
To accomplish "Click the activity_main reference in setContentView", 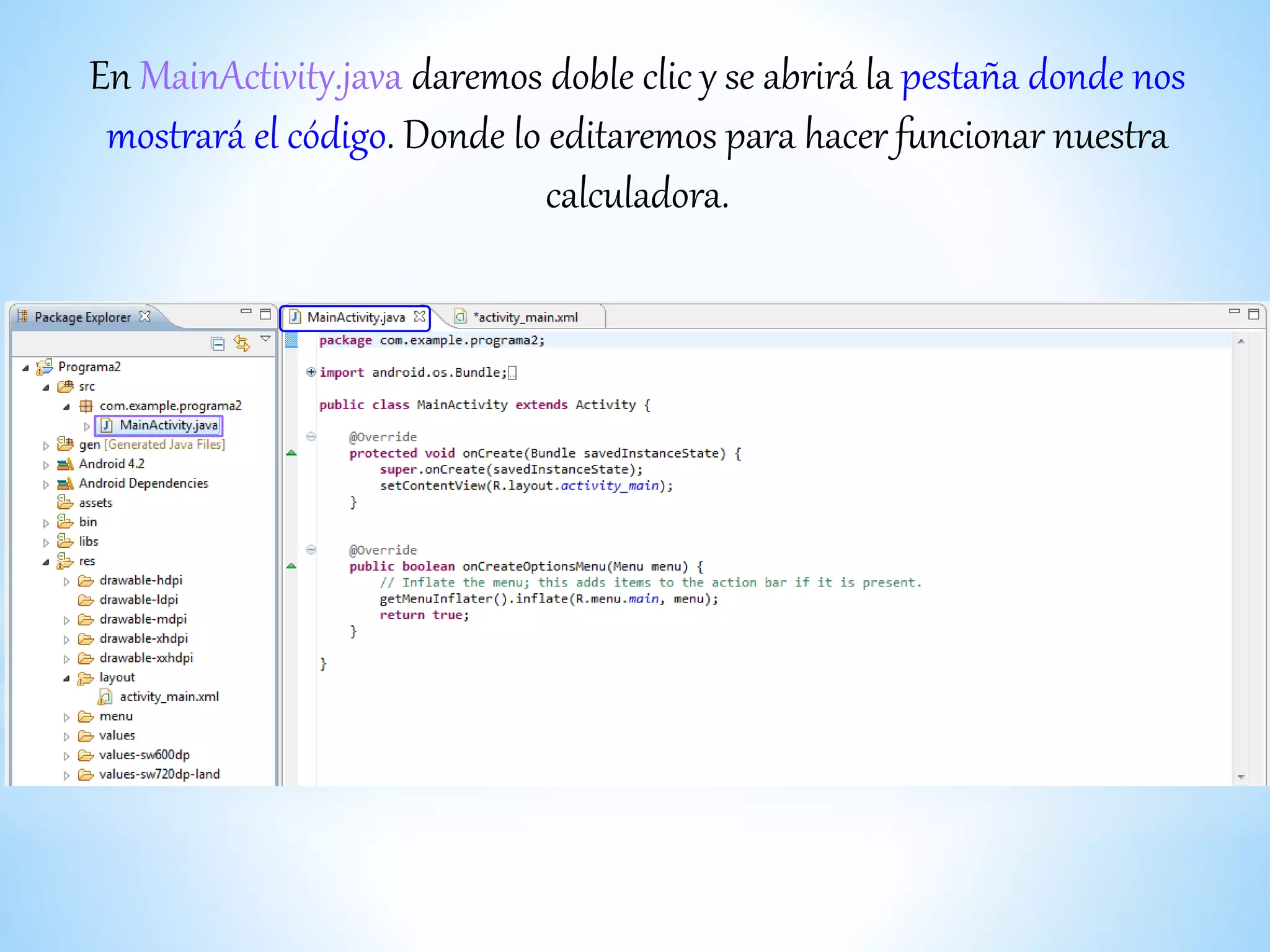I will [610, 486].
